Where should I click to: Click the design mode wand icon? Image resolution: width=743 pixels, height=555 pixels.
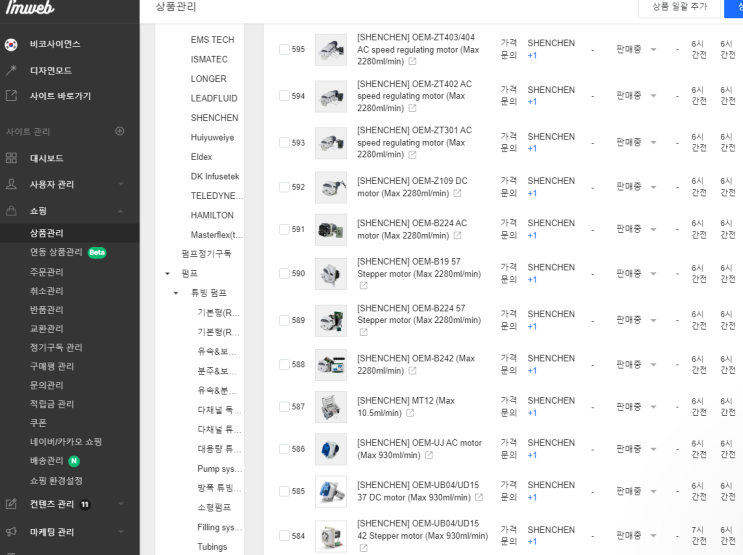point(11,70)
